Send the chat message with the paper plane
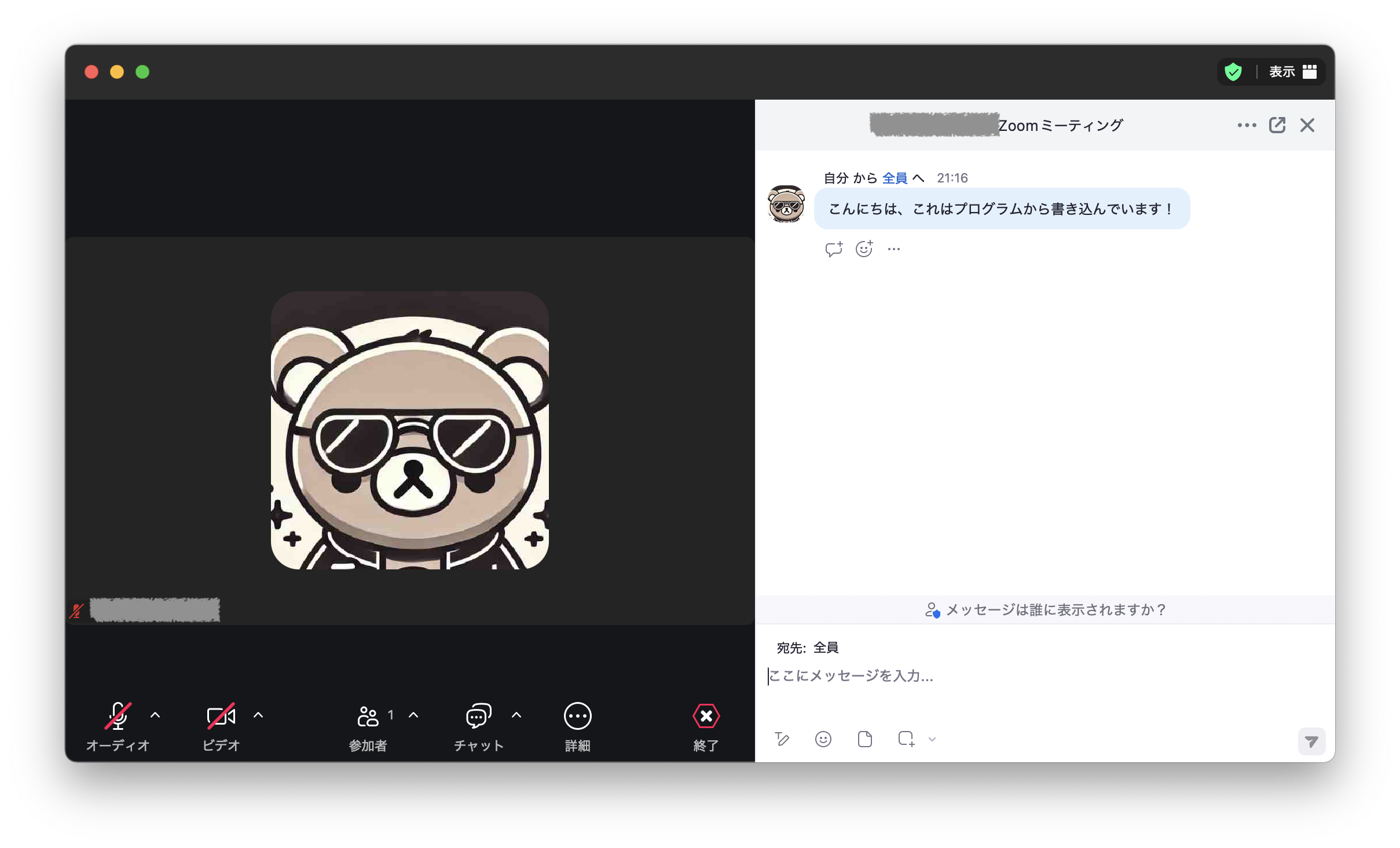Image resolution: width=1400 pixels, height=848 pixels. point(1311,741)
